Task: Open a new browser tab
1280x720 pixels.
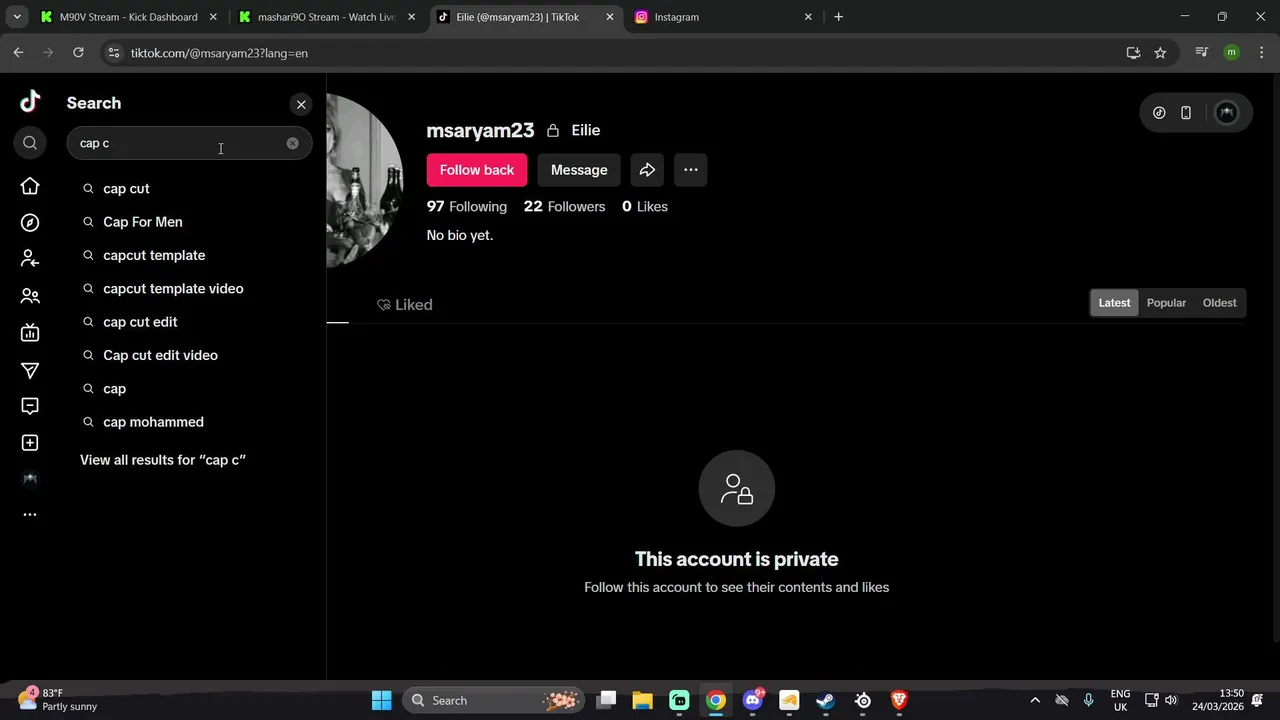Action: (838, 17)
